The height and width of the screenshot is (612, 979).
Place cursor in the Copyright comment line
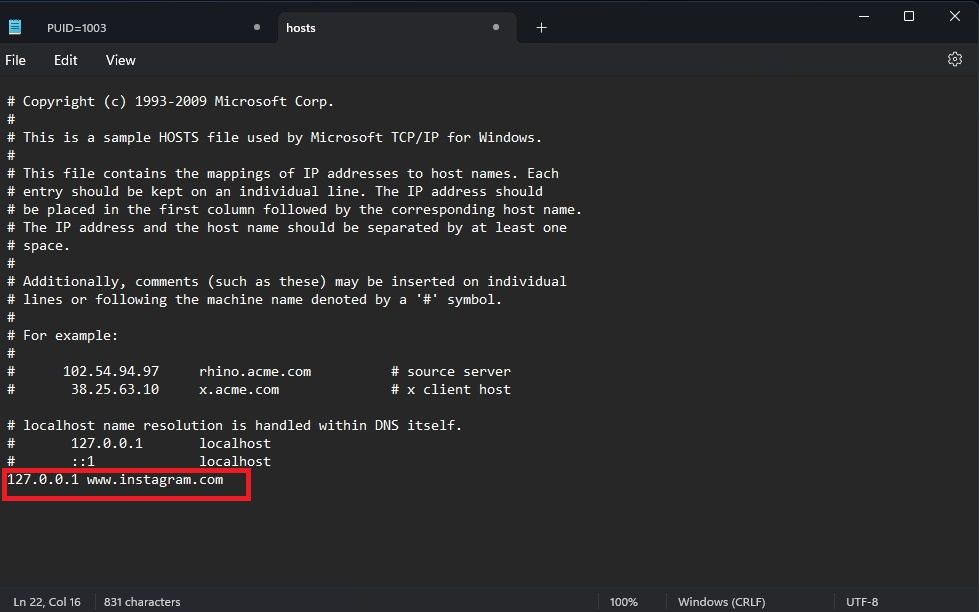coord(170,101)
